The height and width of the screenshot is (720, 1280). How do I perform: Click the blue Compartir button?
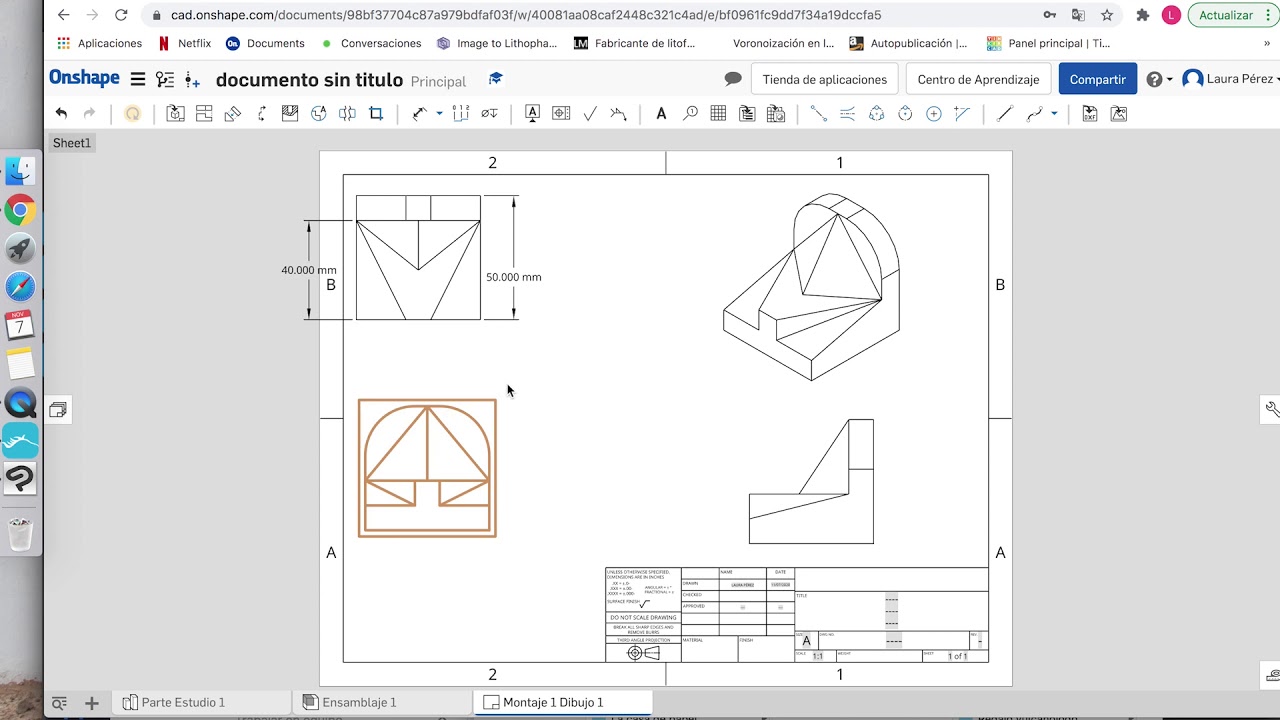[x=1097, y=79]
